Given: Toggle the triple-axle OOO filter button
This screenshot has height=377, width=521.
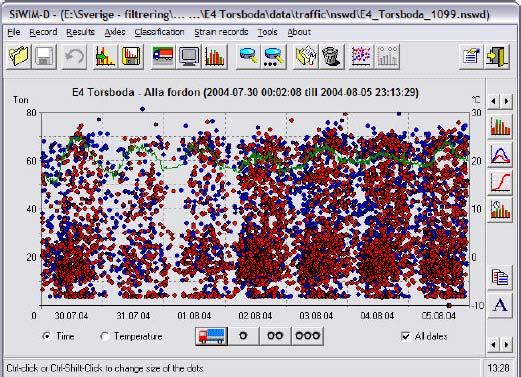Looking at the screenshot, I should coord(307,336).
